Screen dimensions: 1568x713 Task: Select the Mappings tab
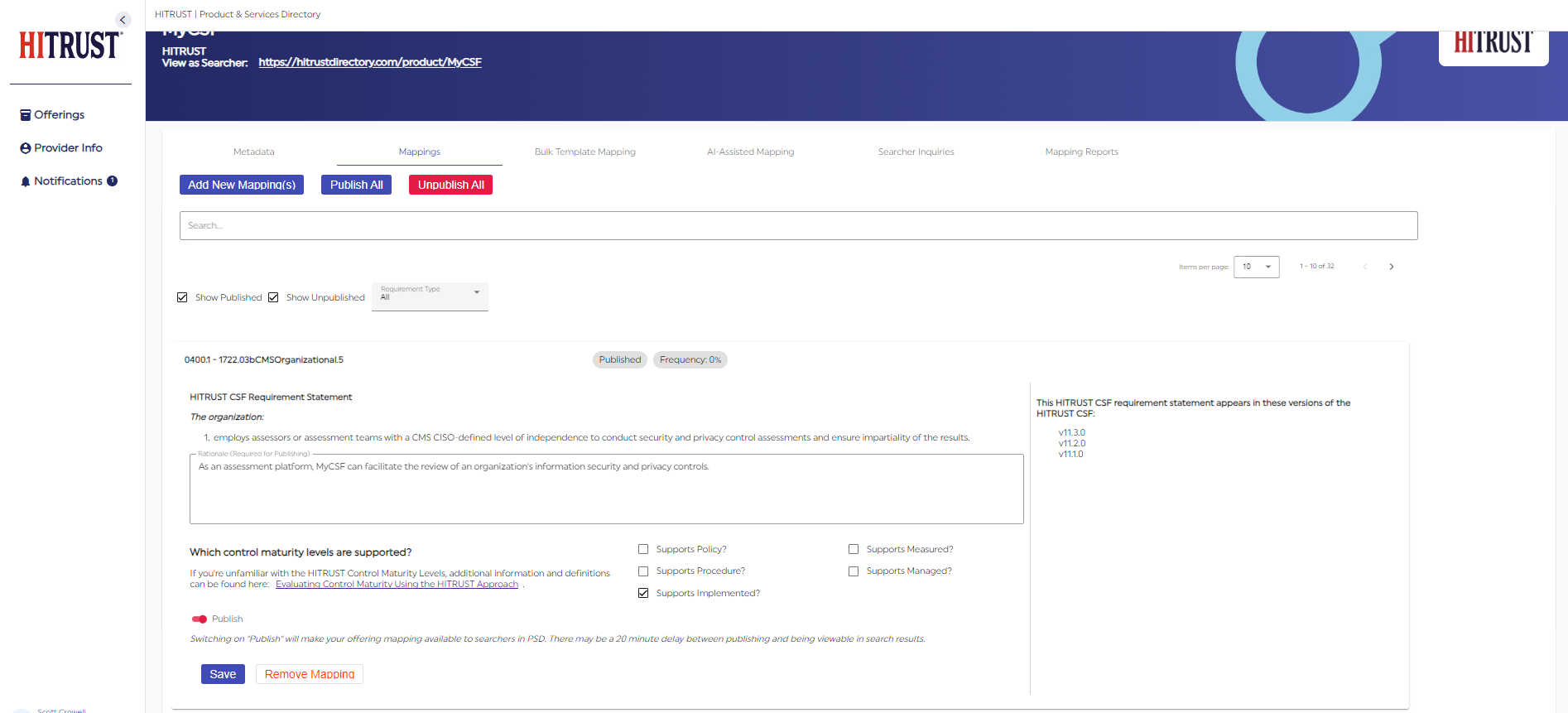click(420, 152)
